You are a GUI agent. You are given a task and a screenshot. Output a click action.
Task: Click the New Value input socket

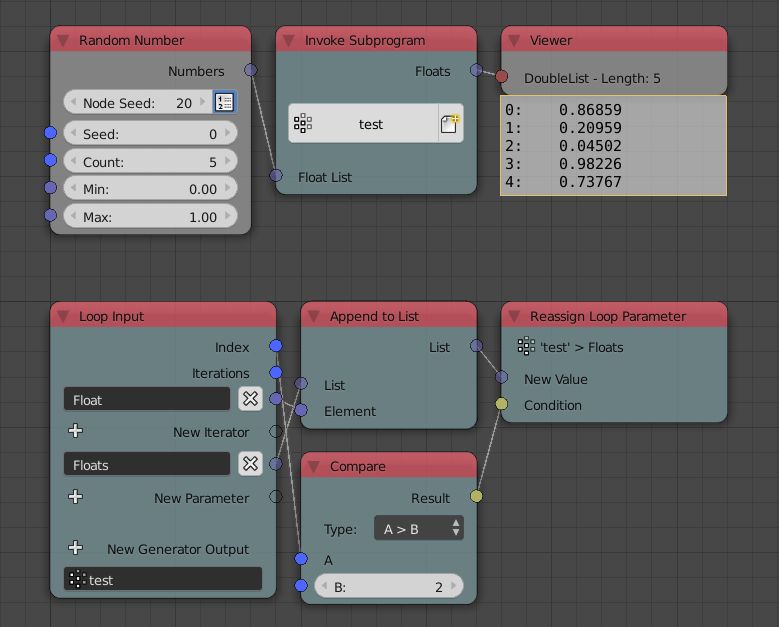501,377
